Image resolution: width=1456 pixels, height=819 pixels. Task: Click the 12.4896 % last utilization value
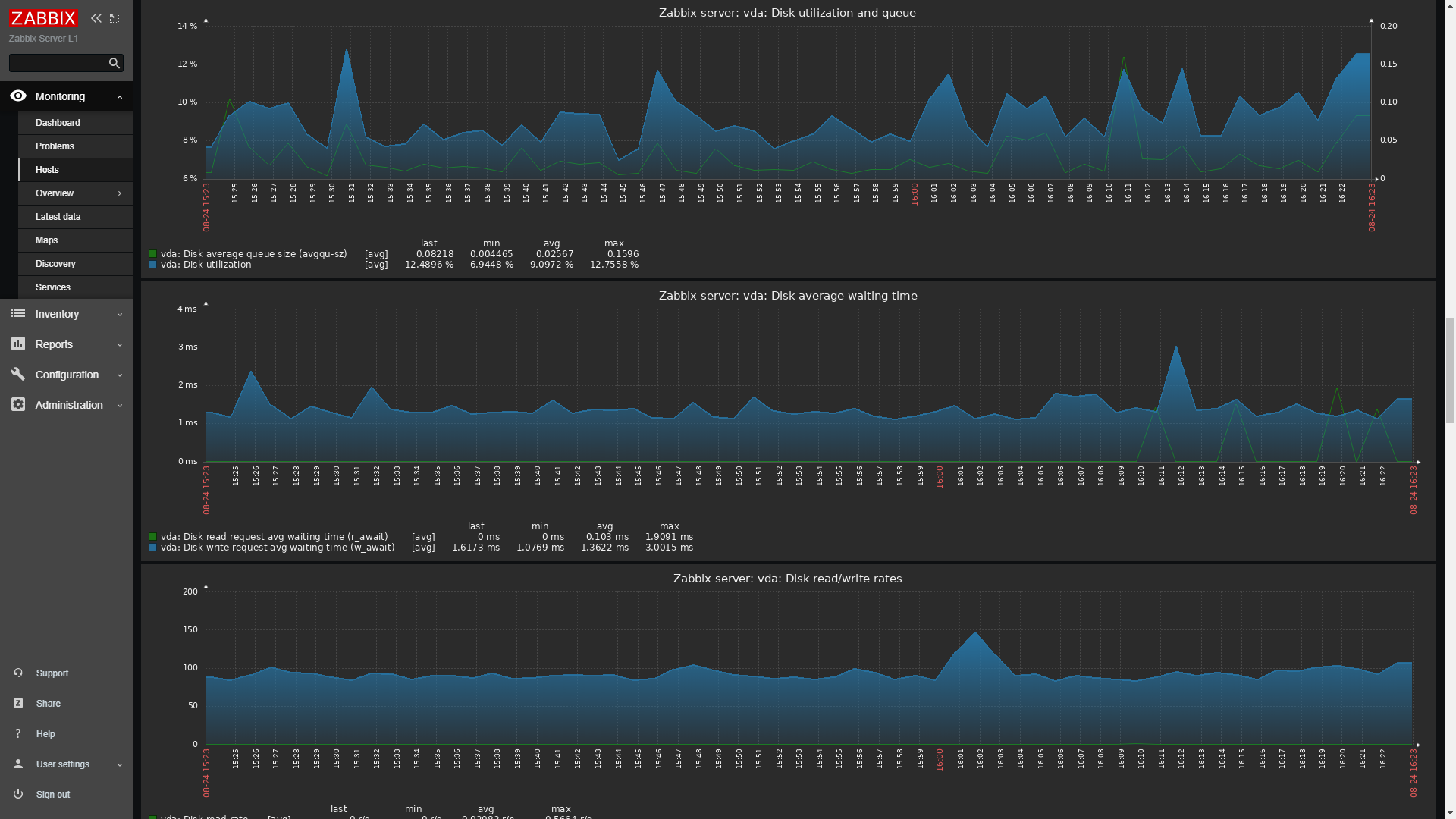tap(429, 265)
